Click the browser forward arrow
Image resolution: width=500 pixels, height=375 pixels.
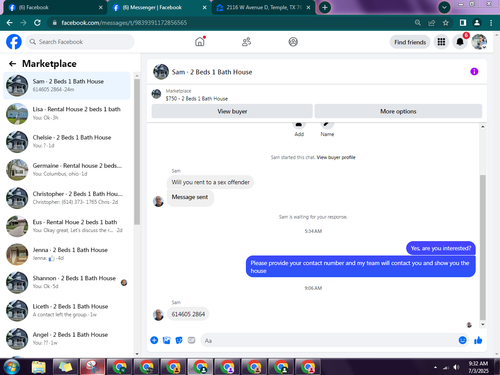coord(23,23)
